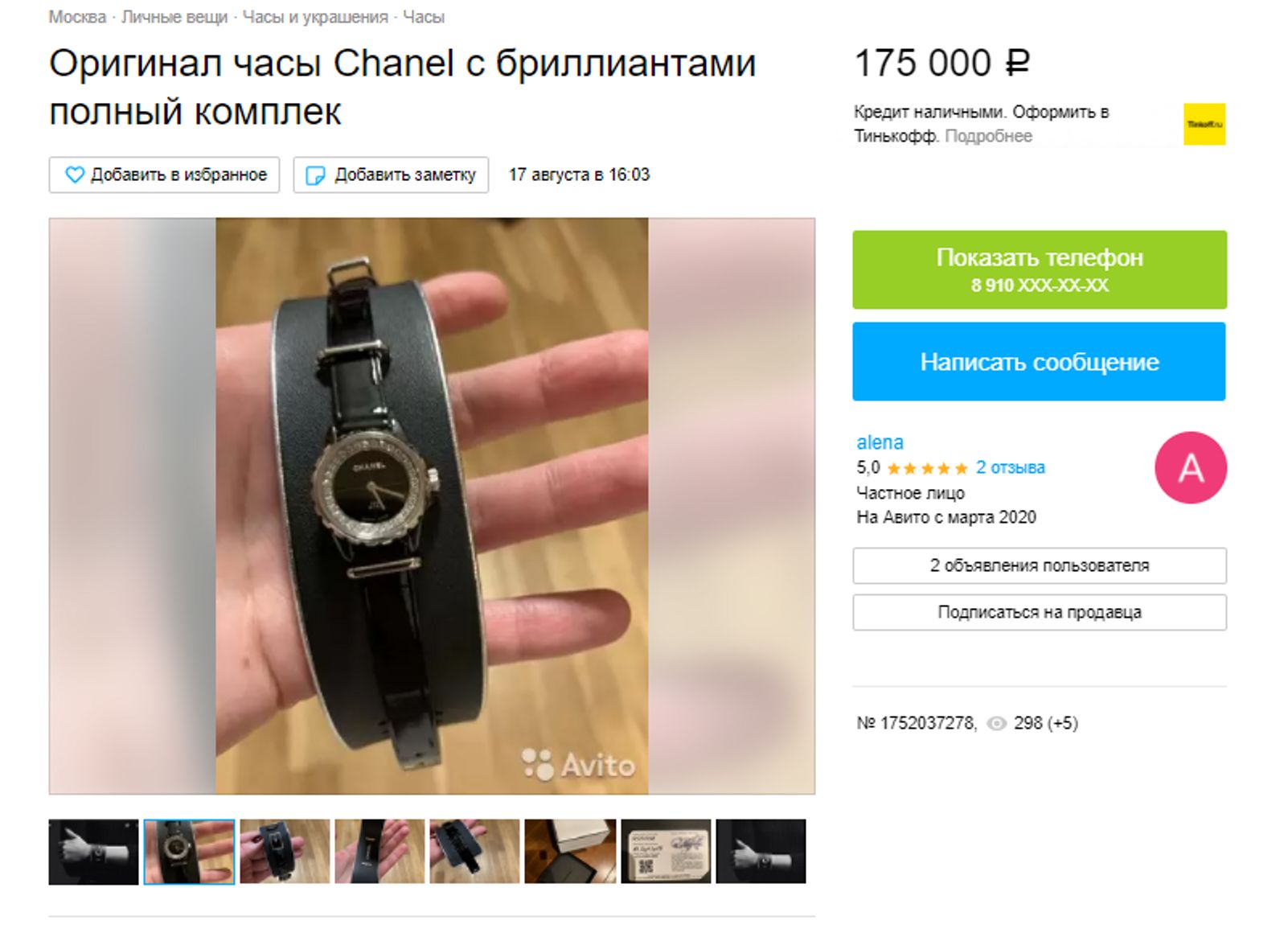This screenshot has width=1288, height=941.
Task: Click the yellow Tinkoff logo icon
Action: pyautogui.click(x=1204, y=124)
